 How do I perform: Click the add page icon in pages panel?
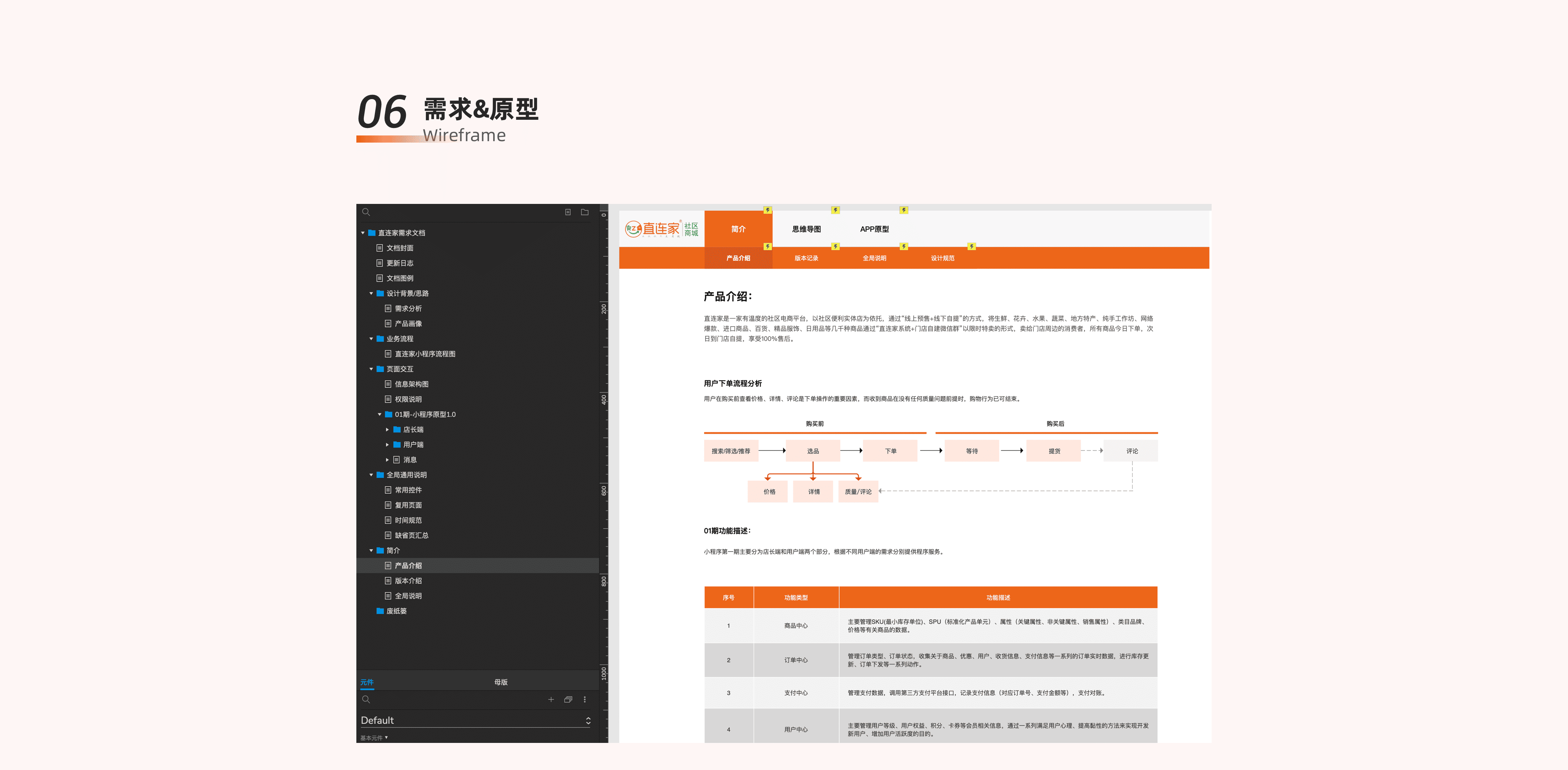coord(567,212)
